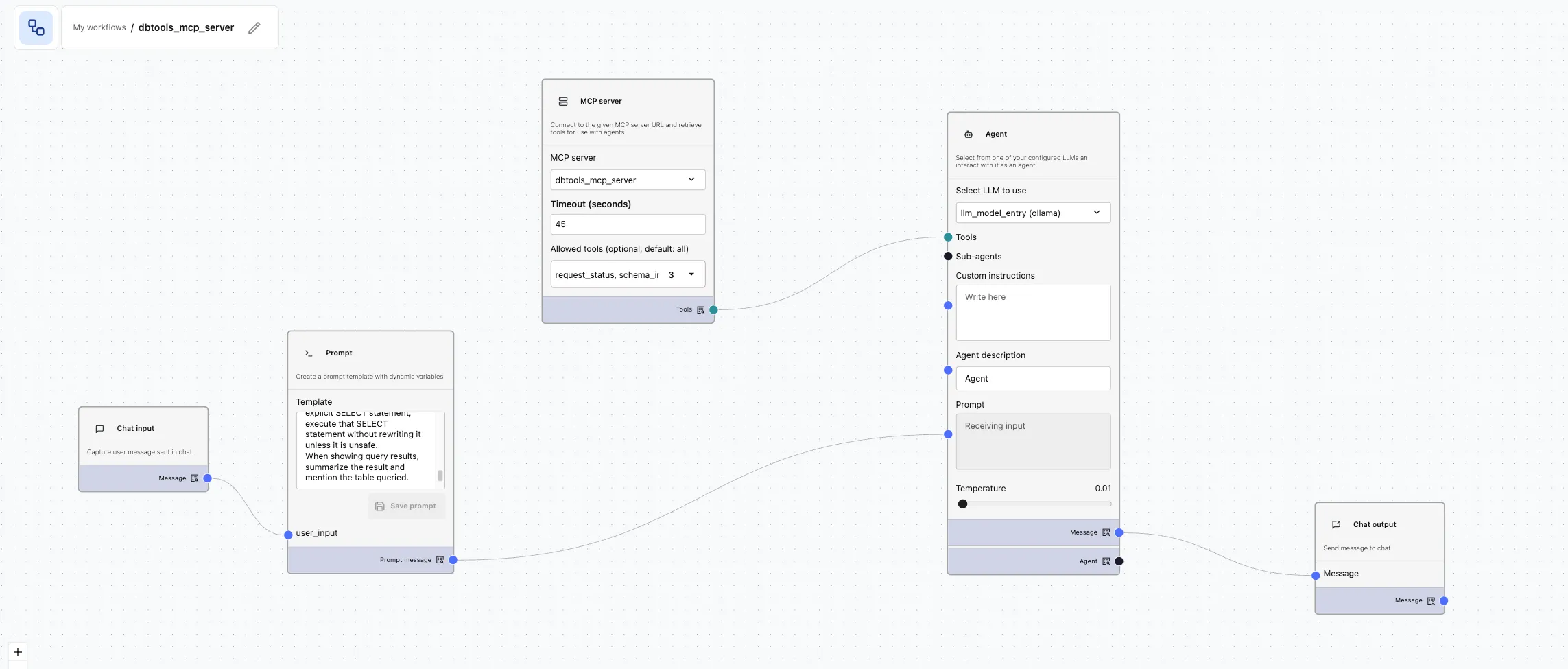Image resolution: width=1568 pixels, height=669 pixels.
Task: Open the workflows home logo icon
Action: click(36, 27)
